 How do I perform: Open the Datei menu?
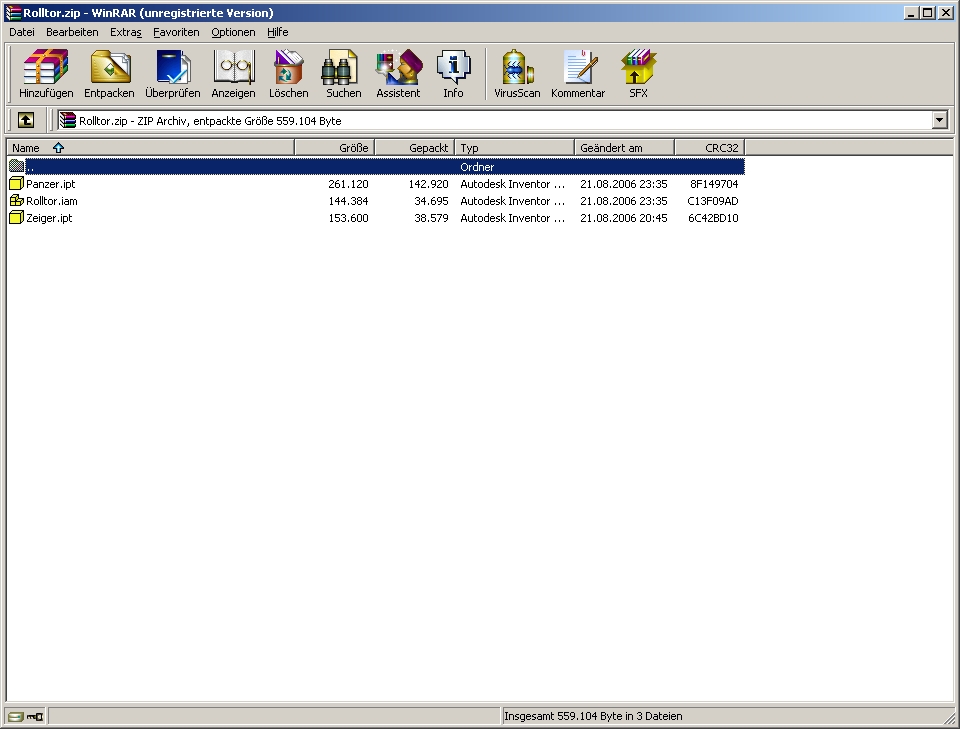22,32
